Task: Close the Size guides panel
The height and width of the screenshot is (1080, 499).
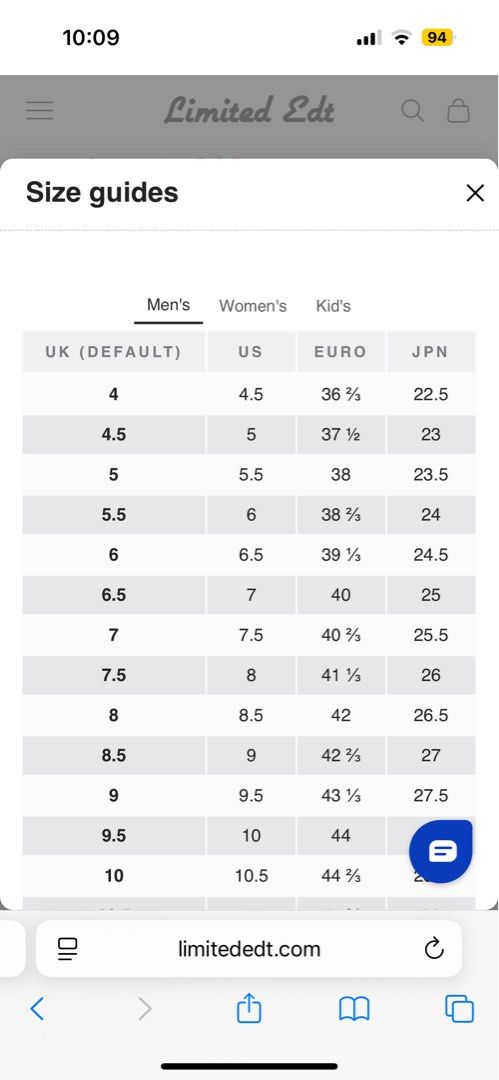Action: click(475, 193)
